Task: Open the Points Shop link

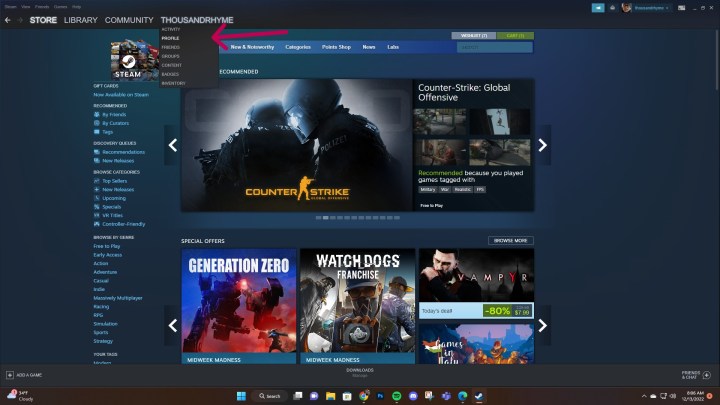Action: [336, 47]
